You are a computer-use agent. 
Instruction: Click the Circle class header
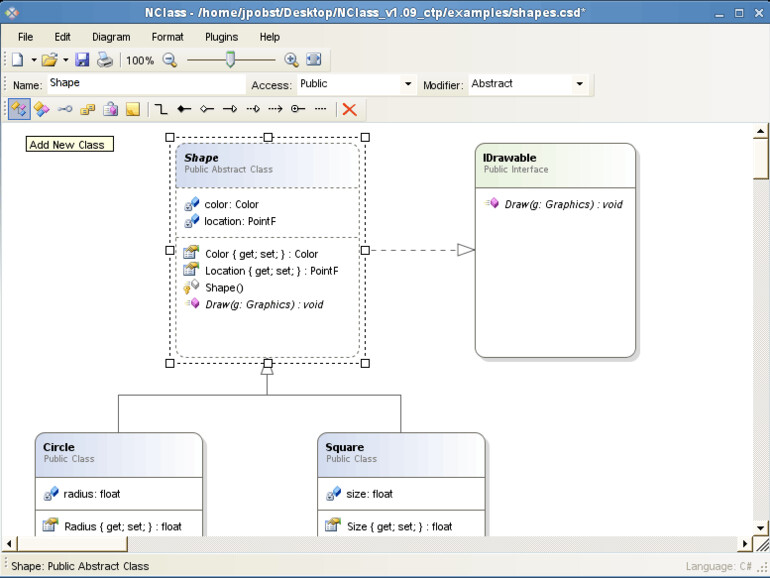tap(118, 452)
